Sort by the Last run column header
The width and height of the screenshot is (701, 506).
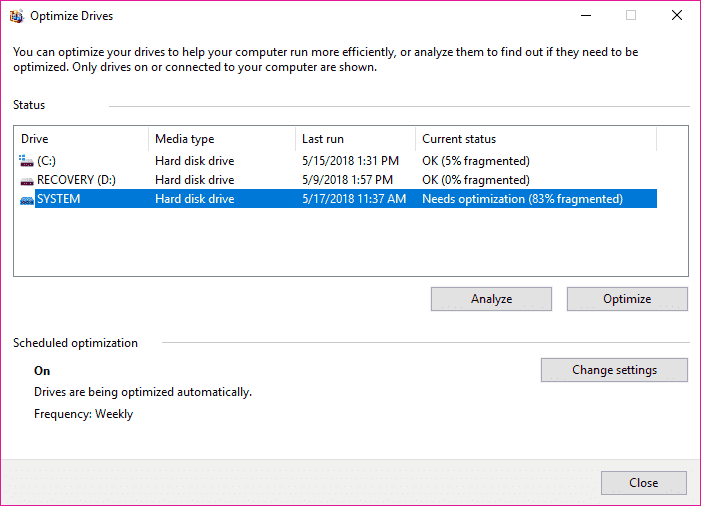(x=355, y=139)
